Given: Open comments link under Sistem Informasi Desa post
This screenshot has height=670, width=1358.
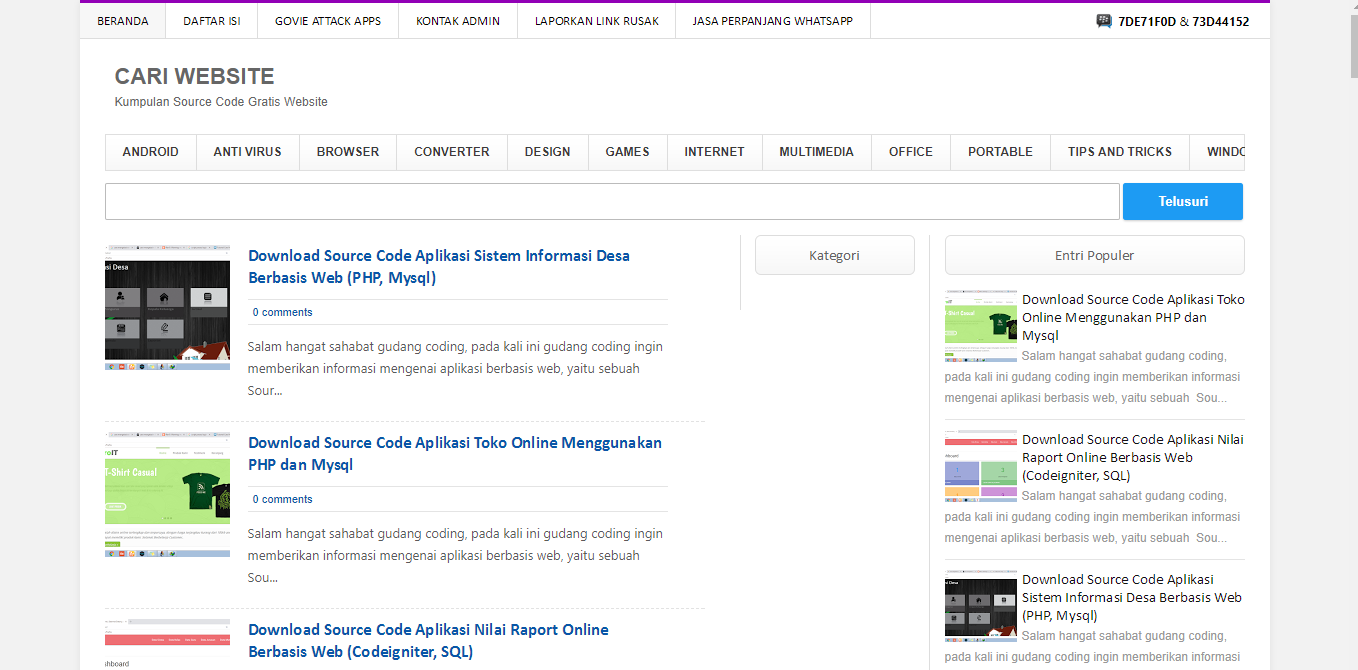Looking at the screenshot, I should (x=282, y=312).
